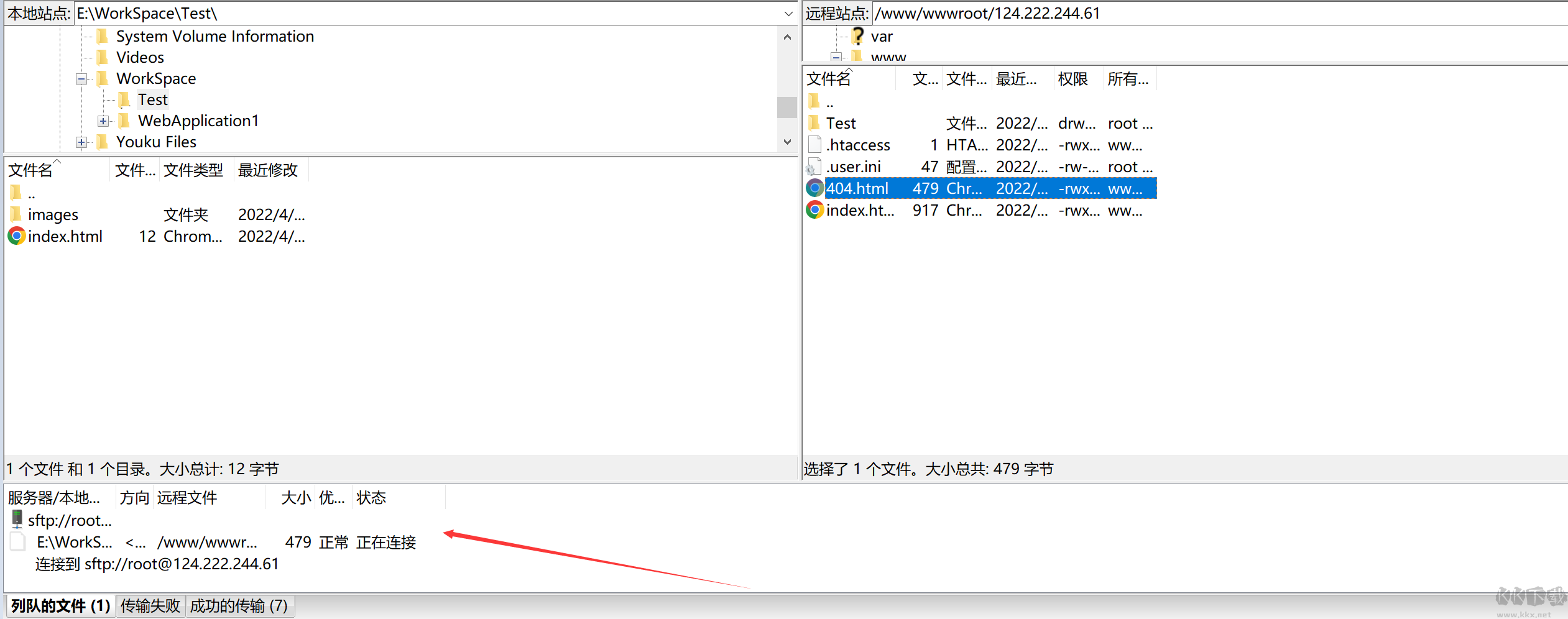Screen dimensions: 1568x619
Task: Click parent directory folder icon in local list
Action: 16,192
